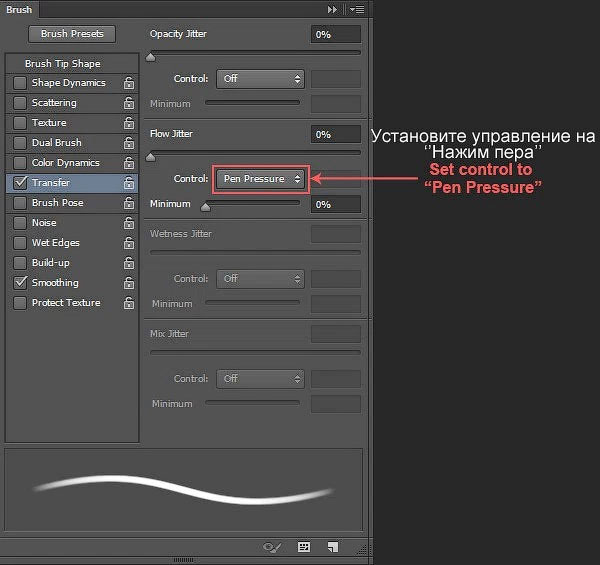600x565 pixels.
Task: Click the create new brush icon
Action: tap(333, 547)
